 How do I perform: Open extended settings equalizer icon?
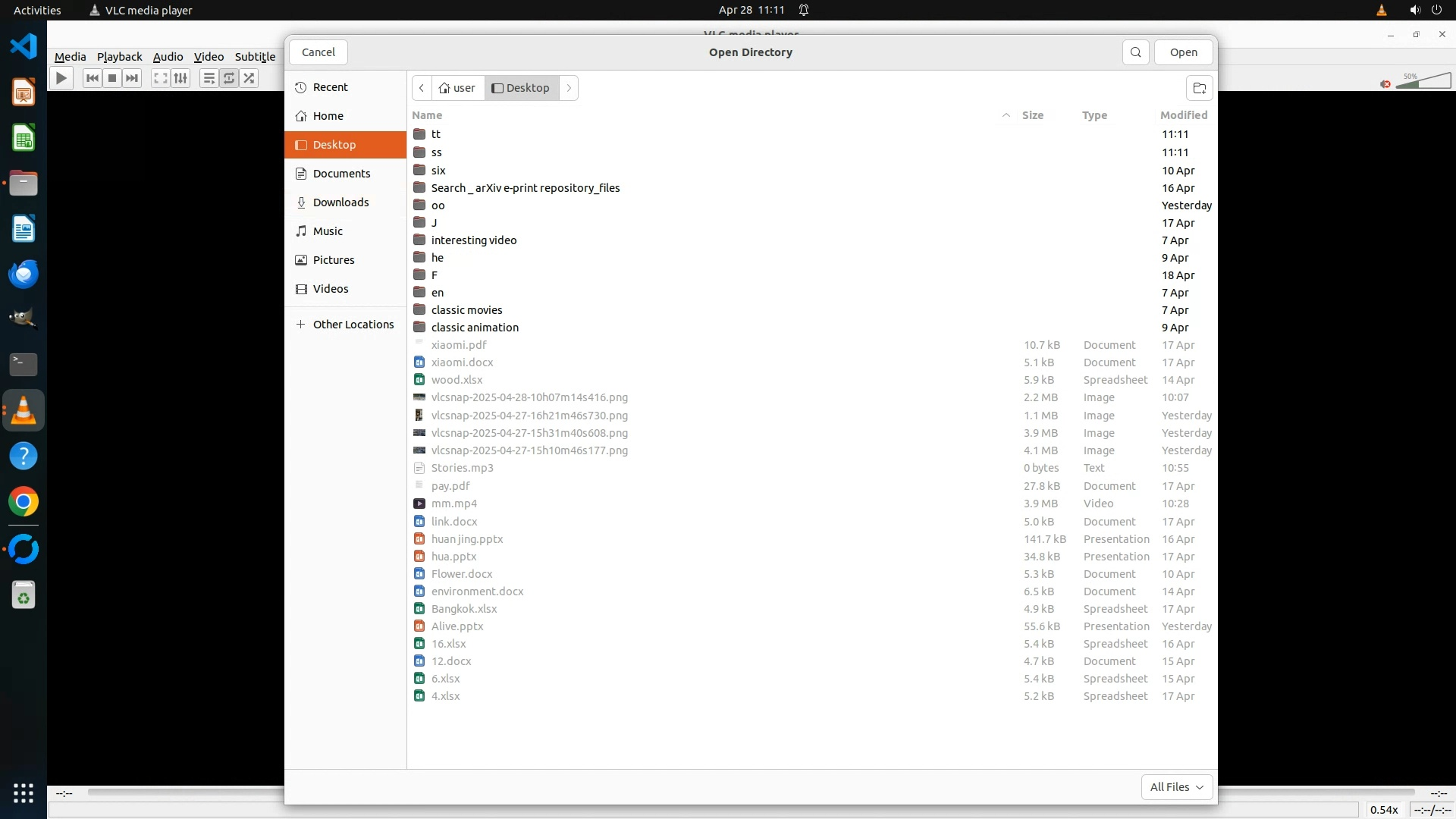180,78
